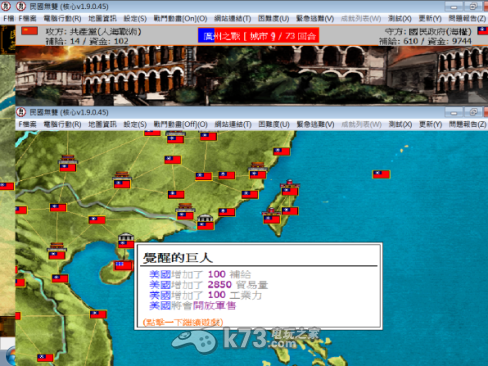This screenshot has width=488, height=366.
Task: Click 緊急逃難(V) in front window menu
Action: [x=315, y=124]
